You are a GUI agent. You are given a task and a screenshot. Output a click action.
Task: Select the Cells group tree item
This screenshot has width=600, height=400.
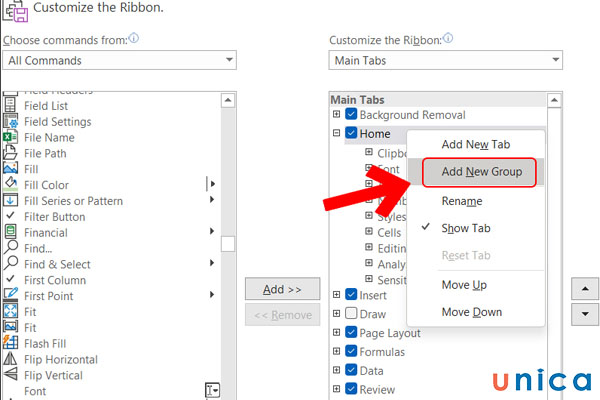pos(389,232)
